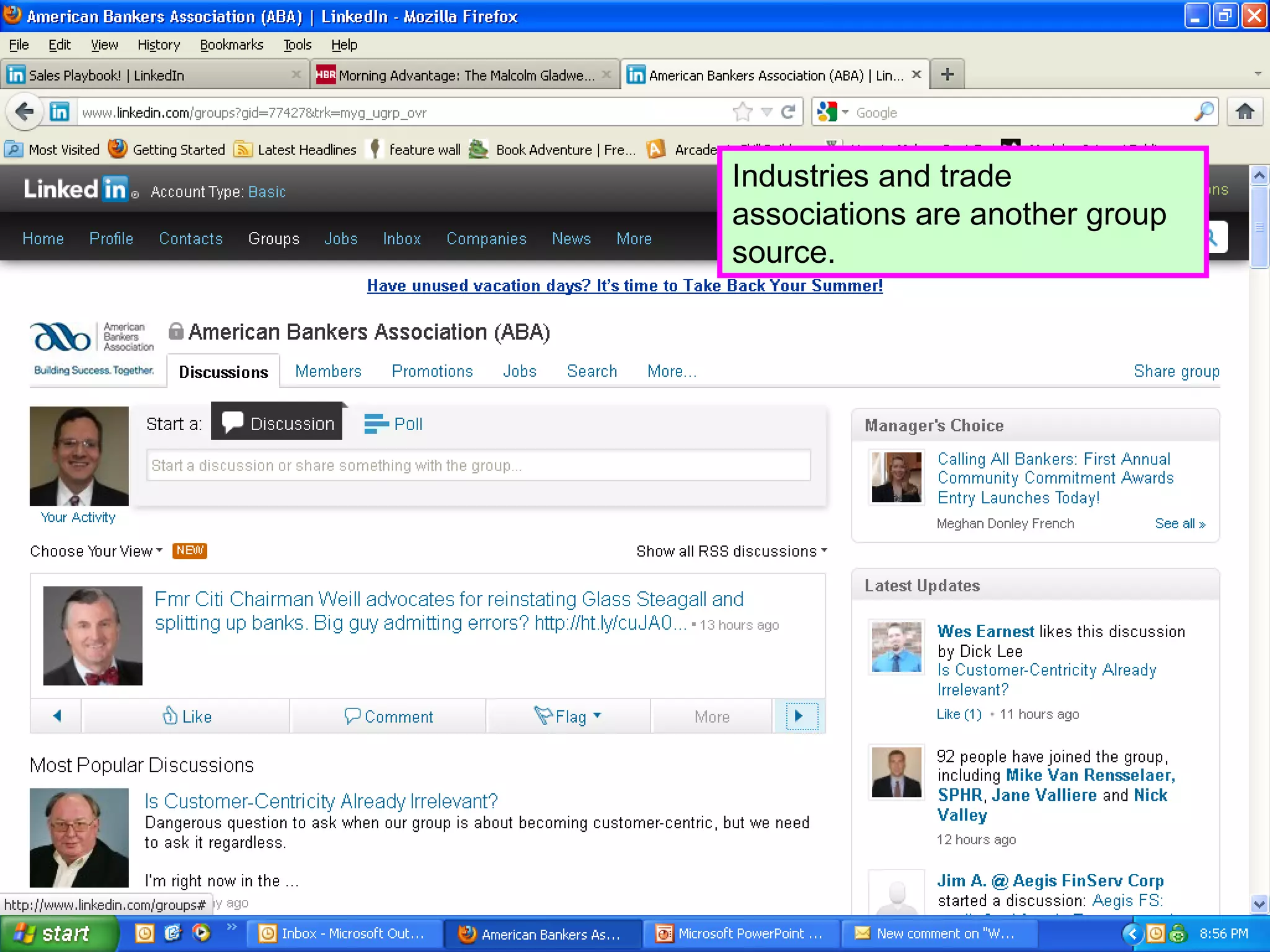Click the reload page icon in address bar
This screenshot has height=952, width=1270.
pyautogui.click(x=788, y=112)
